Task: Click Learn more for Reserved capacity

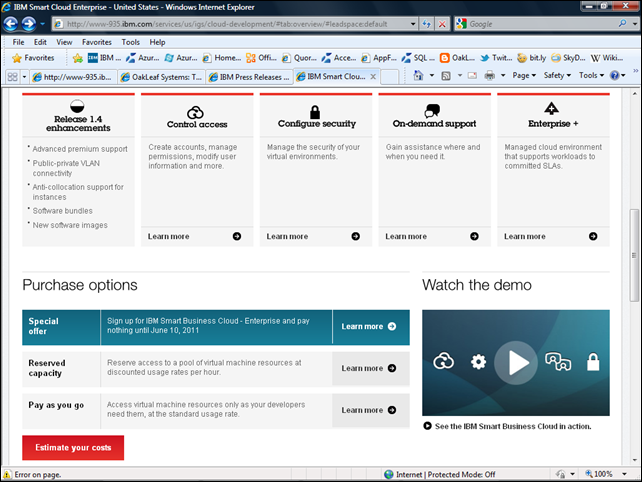Action: coord(369,368)
